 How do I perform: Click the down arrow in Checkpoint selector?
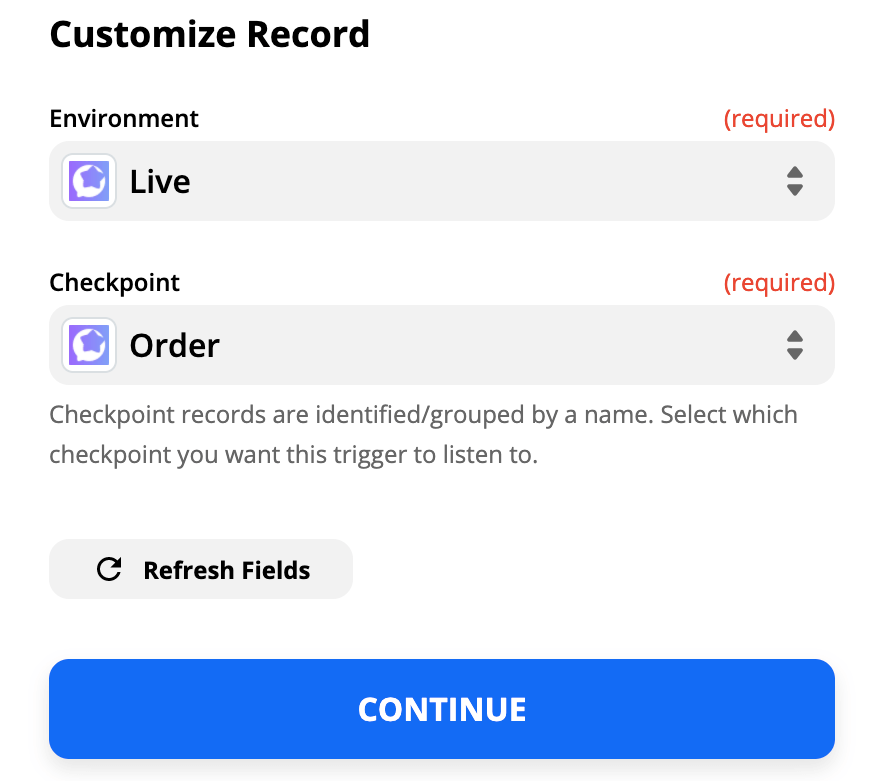[795, 354]
